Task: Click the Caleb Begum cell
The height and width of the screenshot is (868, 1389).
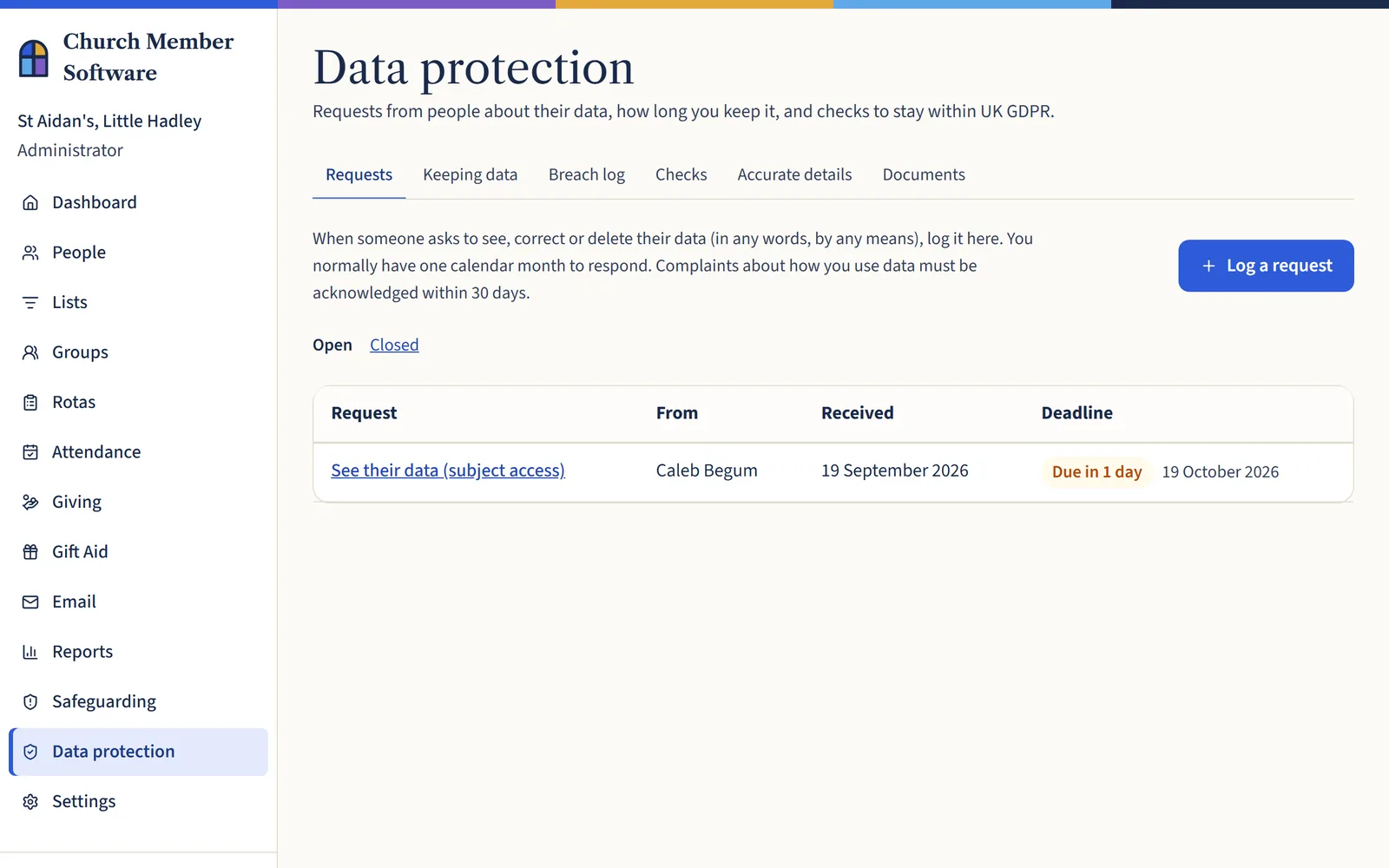Action: coord(707,470)
